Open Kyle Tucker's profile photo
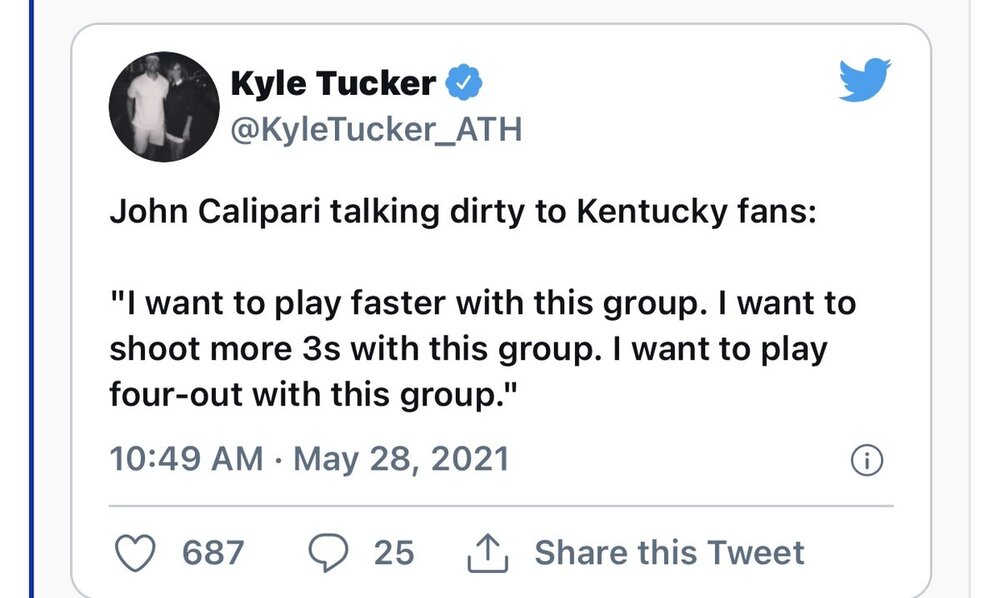1000x598 pixels. pyautogui.click(x=164, y=106)
